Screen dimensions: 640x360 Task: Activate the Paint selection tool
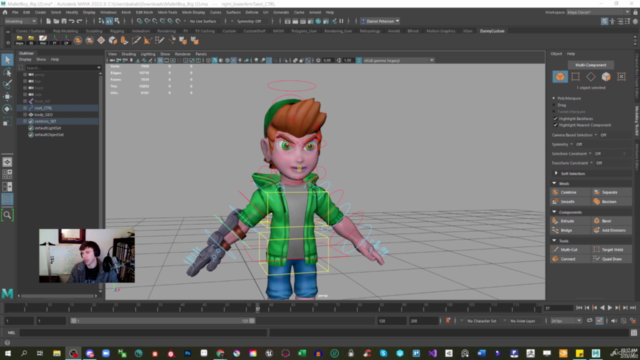click(7, 84)
